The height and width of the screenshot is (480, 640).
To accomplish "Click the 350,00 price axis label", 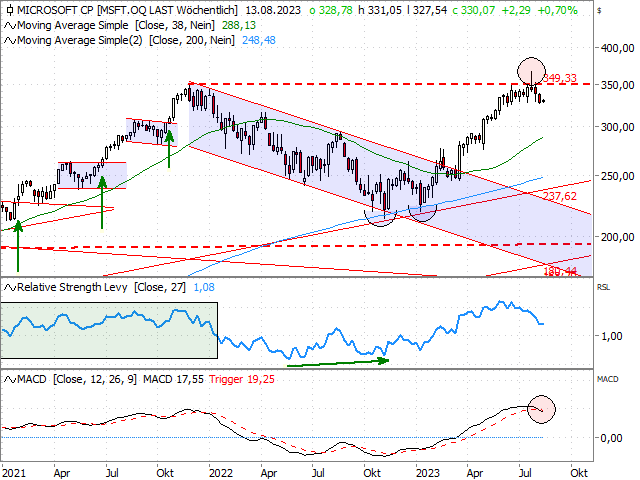I will click(617, 85).
